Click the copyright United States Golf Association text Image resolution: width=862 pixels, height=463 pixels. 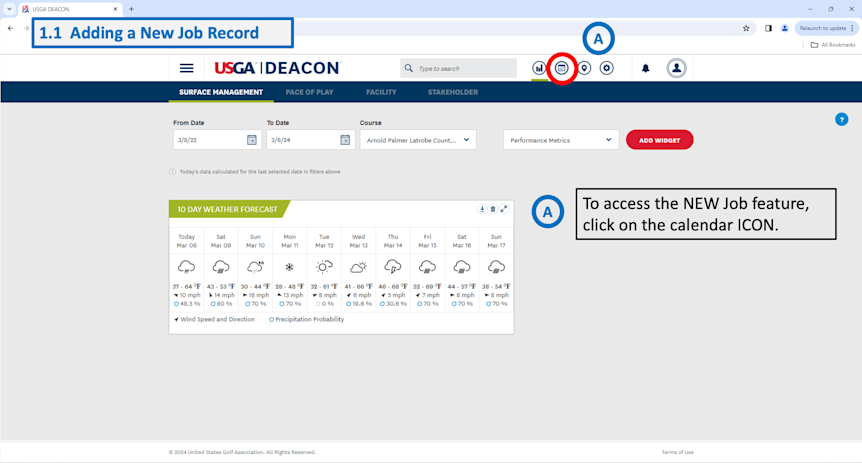[x=242, y=452]
